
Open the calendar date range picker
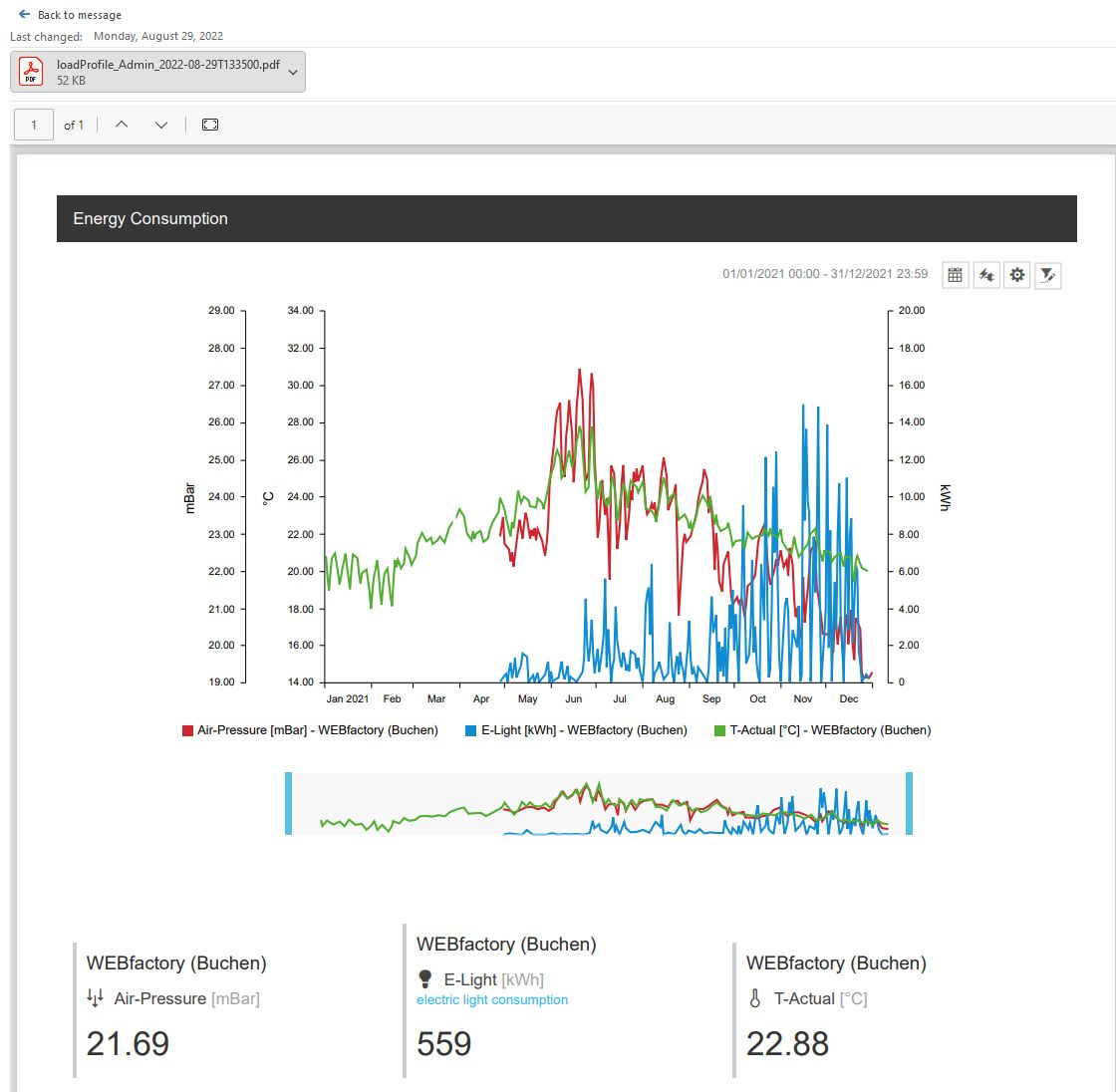(x=955, y=275)
